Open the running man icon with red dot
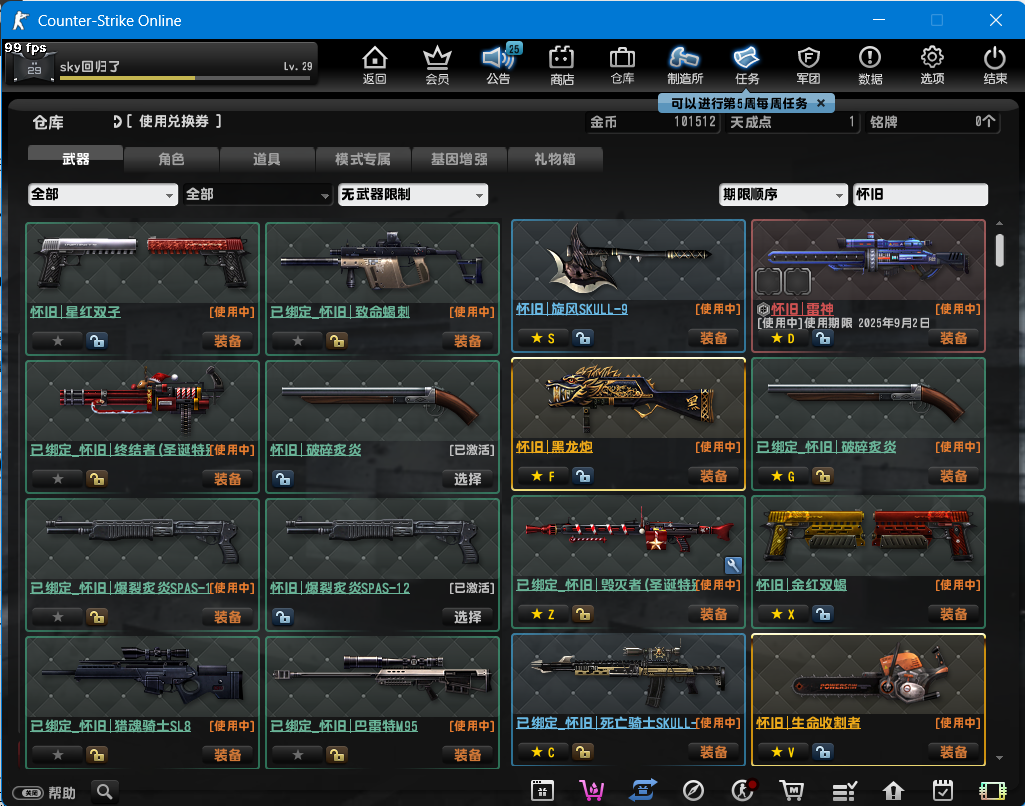1025x806 pixels. pos(743,790)
